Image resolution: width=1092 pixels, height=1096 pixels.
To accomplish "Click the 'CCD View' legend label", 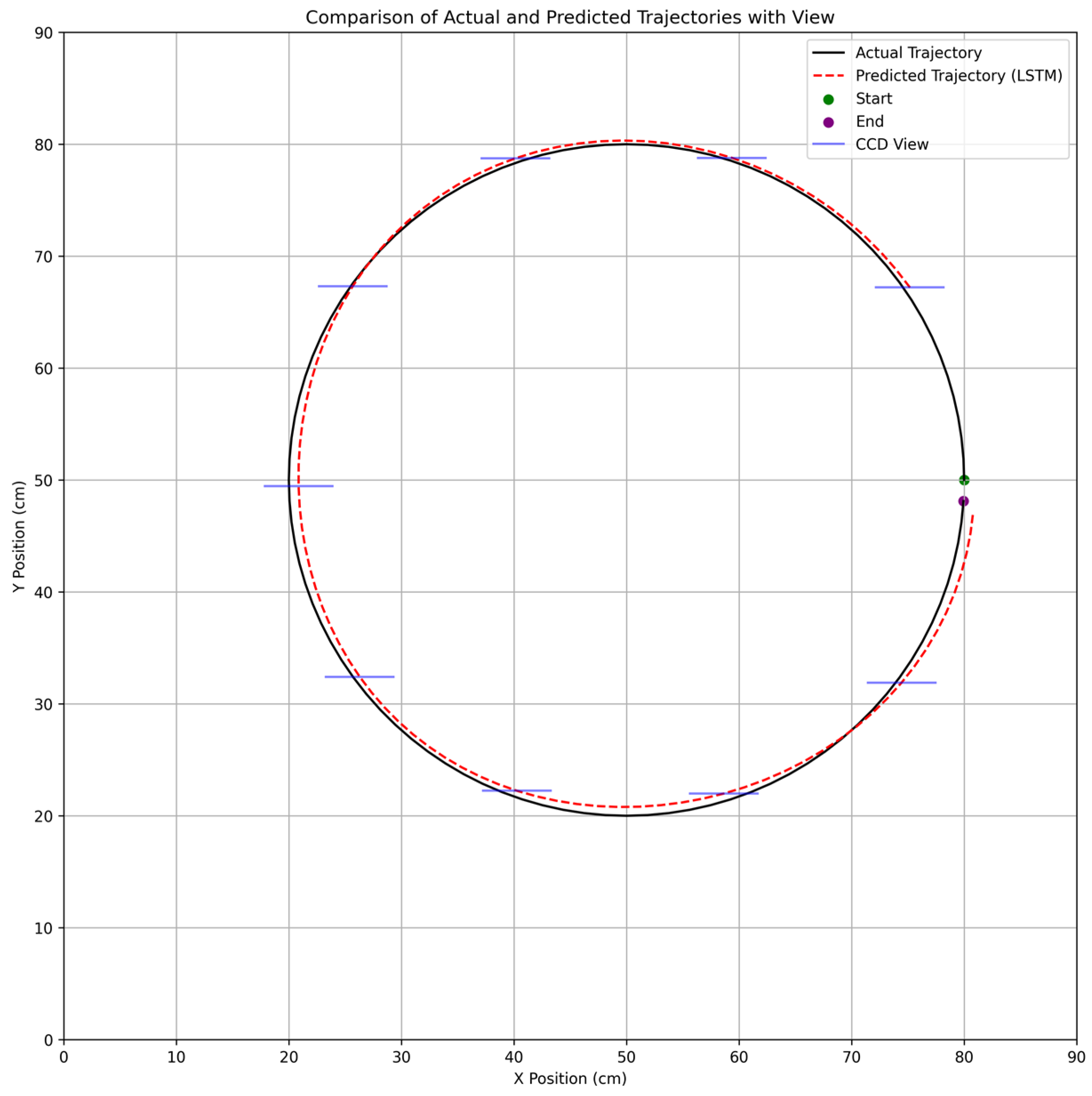I will [x=892, y=144].
